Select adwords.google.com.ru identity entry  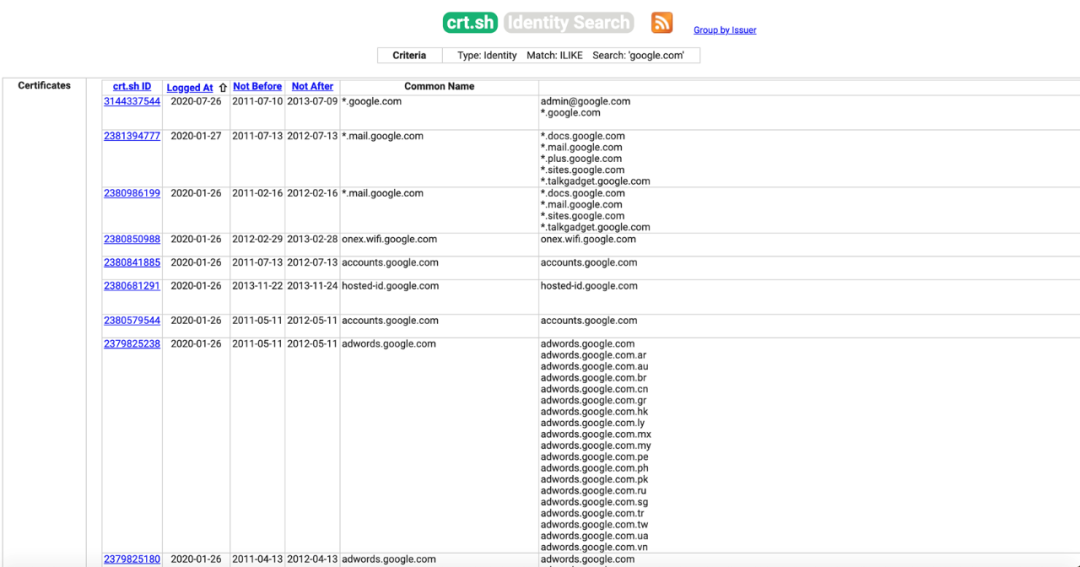pyautogui.click(x=593, y=491)
